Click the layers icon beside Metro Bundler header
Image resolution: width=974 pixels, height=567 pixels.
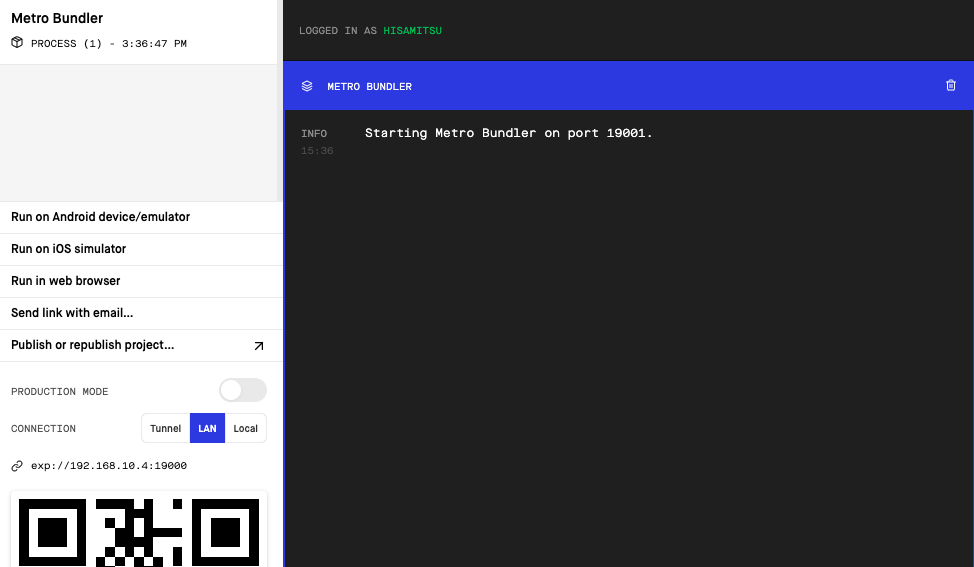pos(307,86)
